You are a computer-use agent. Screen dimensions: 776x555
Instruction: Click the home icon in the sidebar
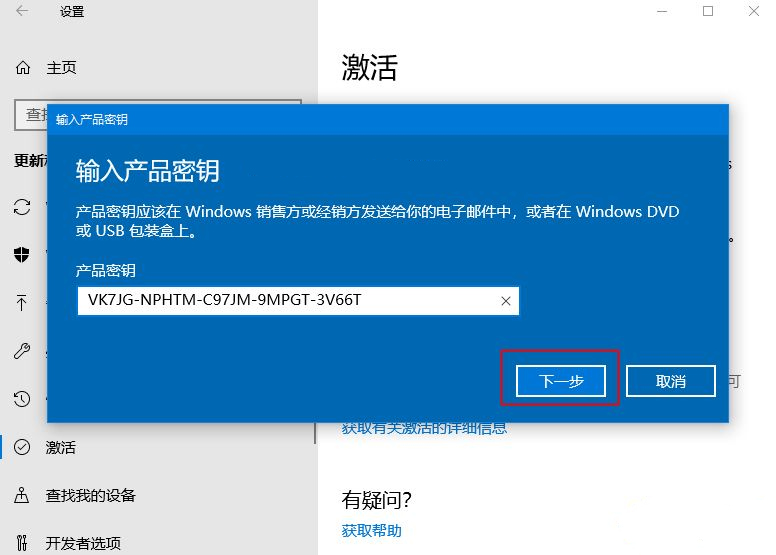point(23,67)
